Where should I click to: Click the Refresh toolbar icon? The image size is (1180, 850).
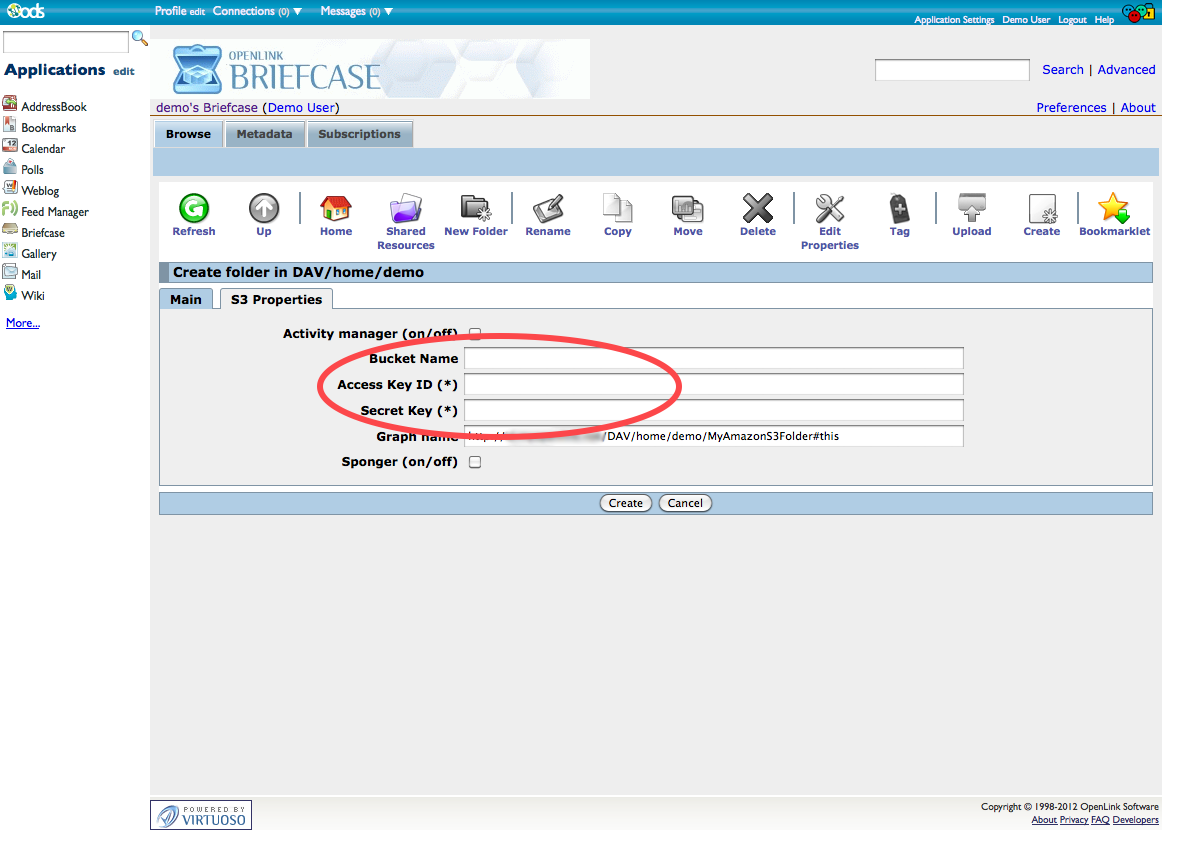tap(193, 209)
